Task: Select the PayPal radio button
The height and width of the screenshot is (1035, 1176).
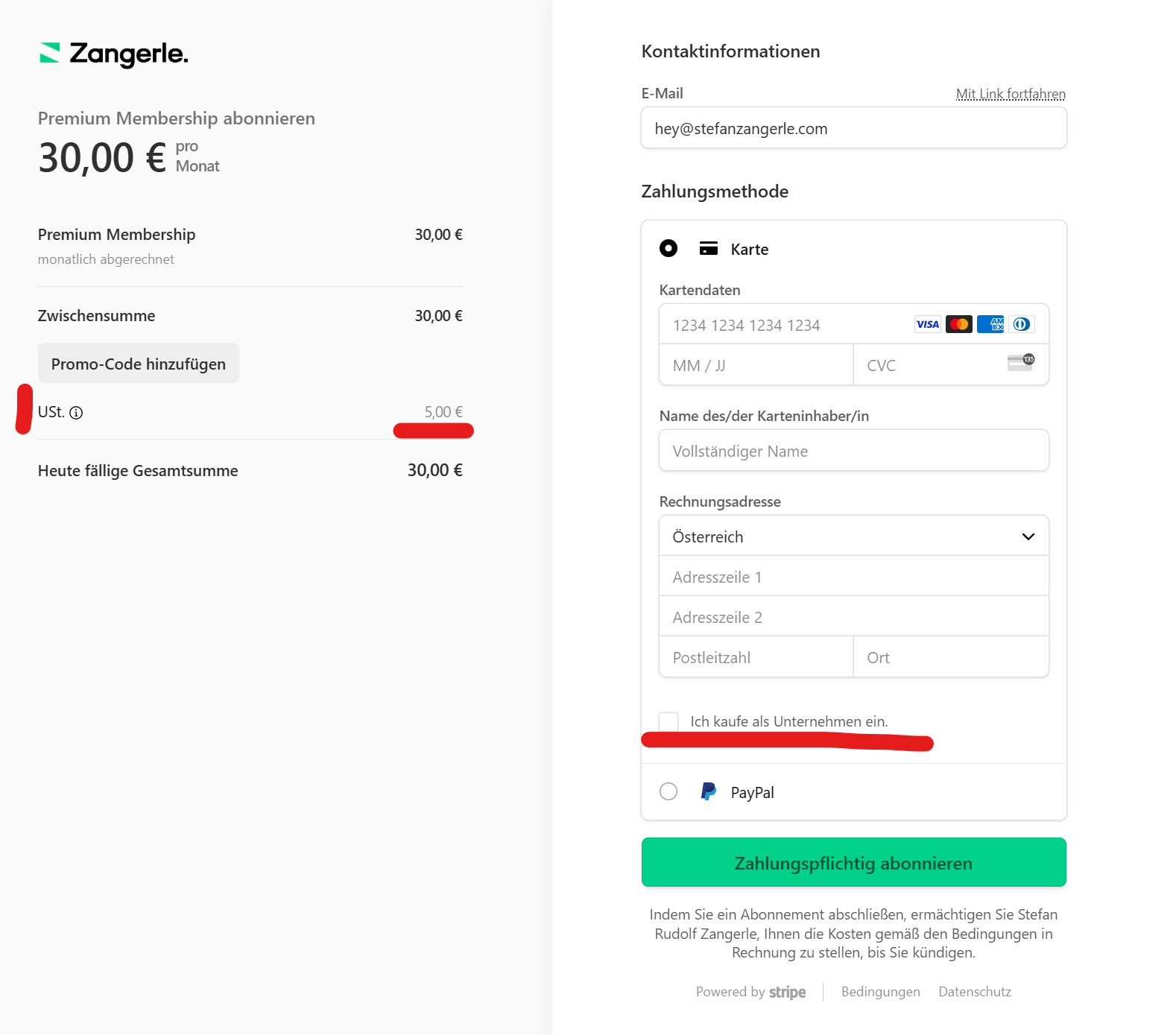Action: click(x=668, y=791)
